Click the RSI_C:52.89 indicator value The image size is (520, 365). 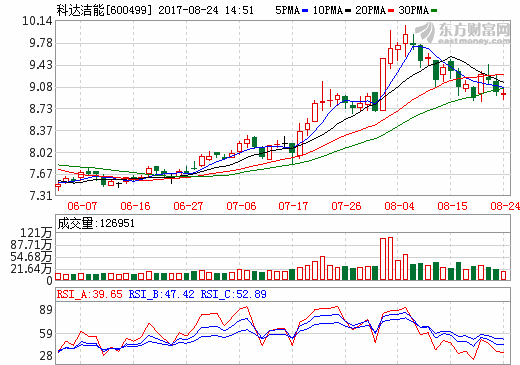pyautogui.click(x=234, y=294)
